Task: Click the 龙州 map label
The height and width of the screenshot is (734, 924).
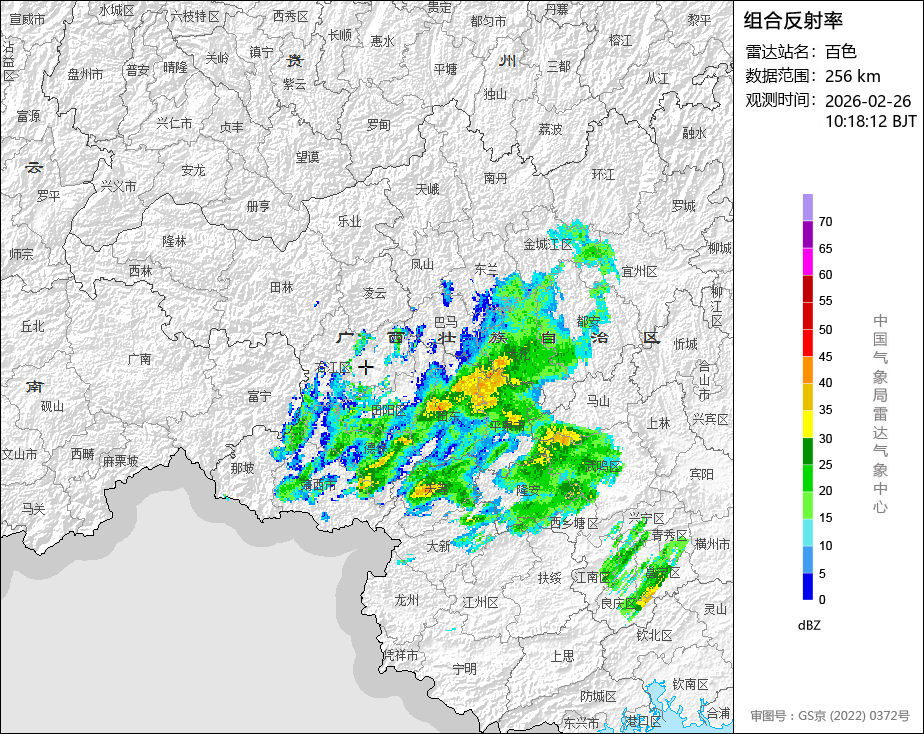Action: [407, 600]
